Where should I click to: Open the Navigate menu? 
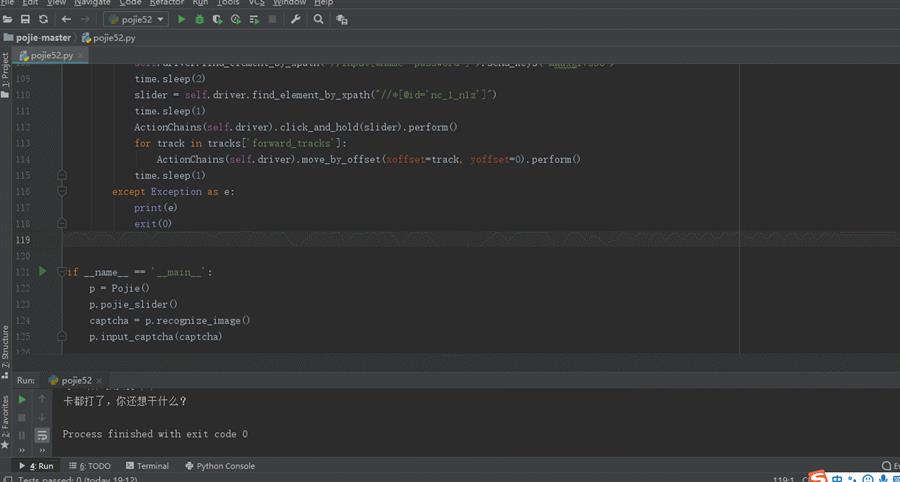tap(92, 2)
